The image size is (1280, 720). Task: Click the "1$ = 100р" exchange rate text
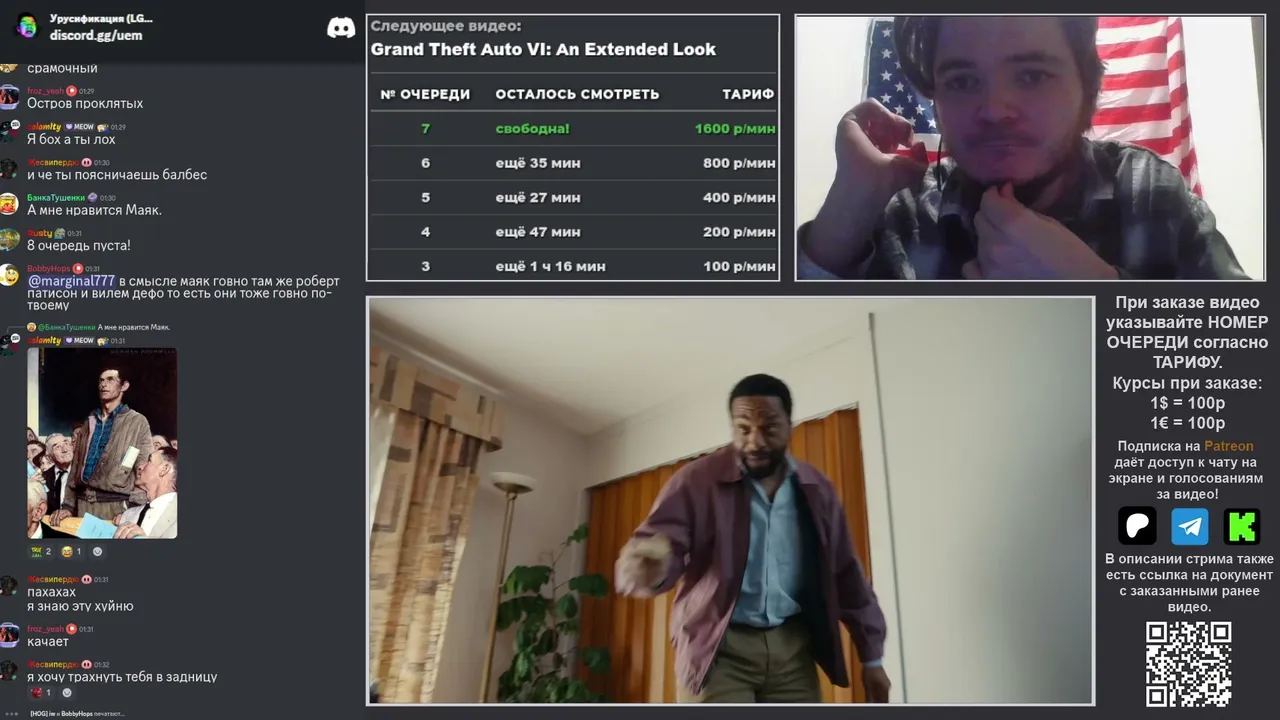click(x=1187, y=403)
